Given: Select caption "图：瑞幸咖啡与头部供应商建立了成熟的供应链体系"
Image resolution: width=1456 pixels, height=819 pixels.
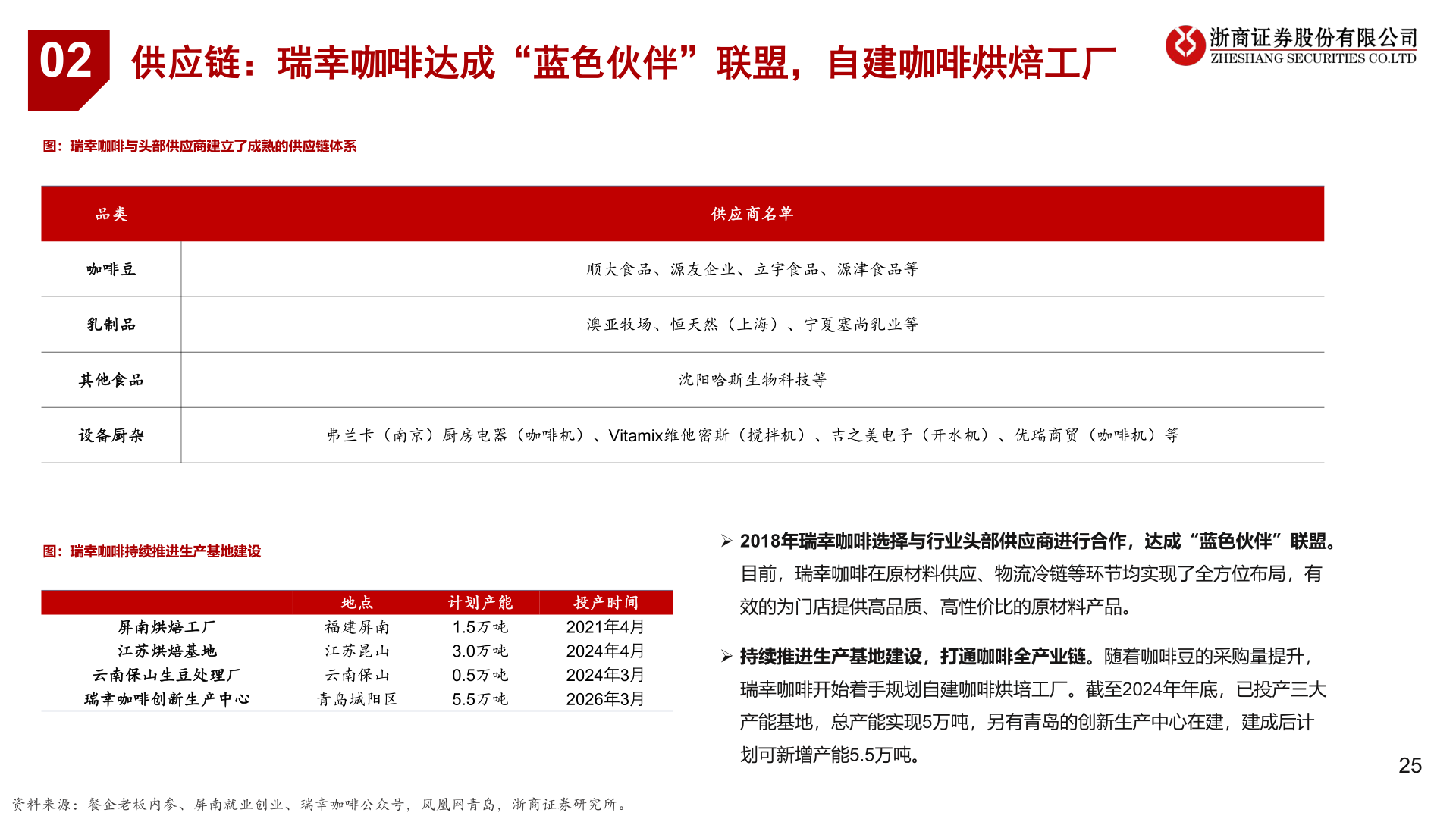Looking at the screenshot, I should [x=199, y=146].
